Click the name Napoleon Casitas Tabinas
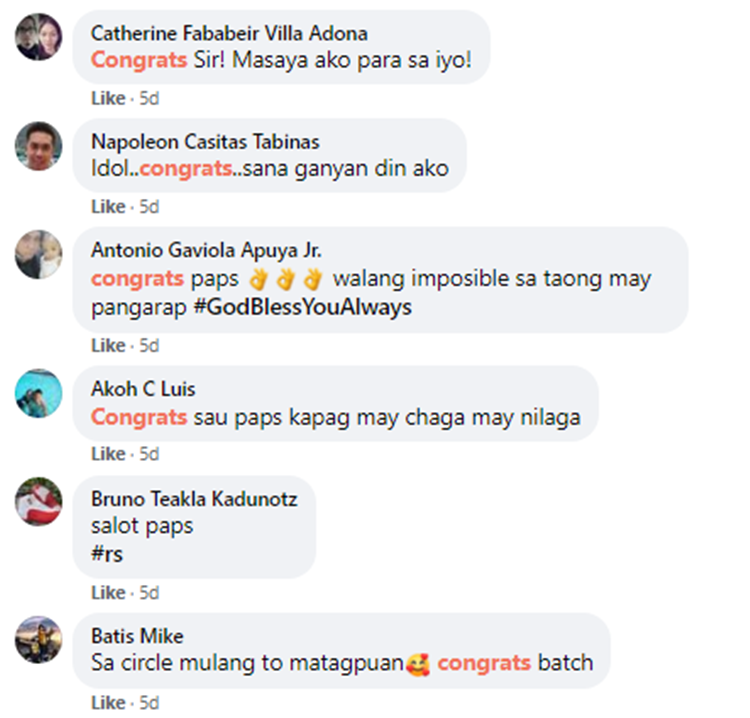Screen dimensions: 750x718 [x=205, y=142]
